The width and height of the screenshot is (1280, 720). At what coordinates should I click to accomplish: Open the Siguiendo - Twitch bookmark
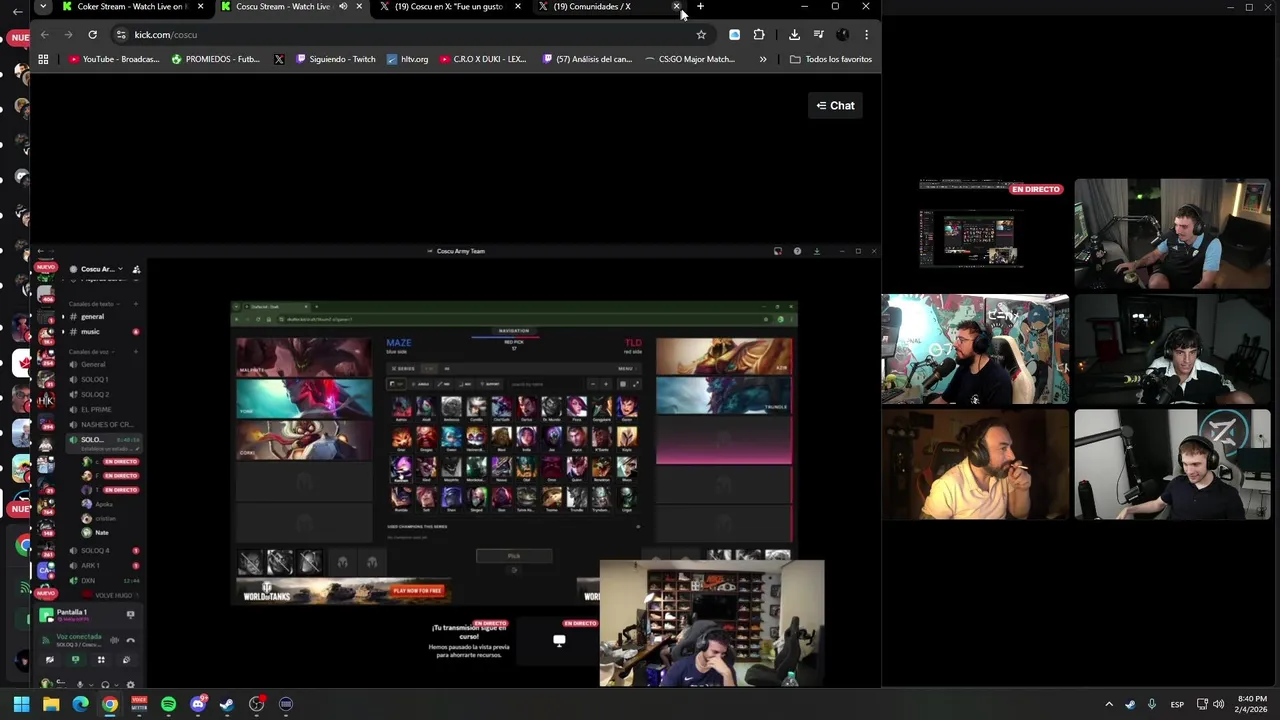tap(336, 60)
